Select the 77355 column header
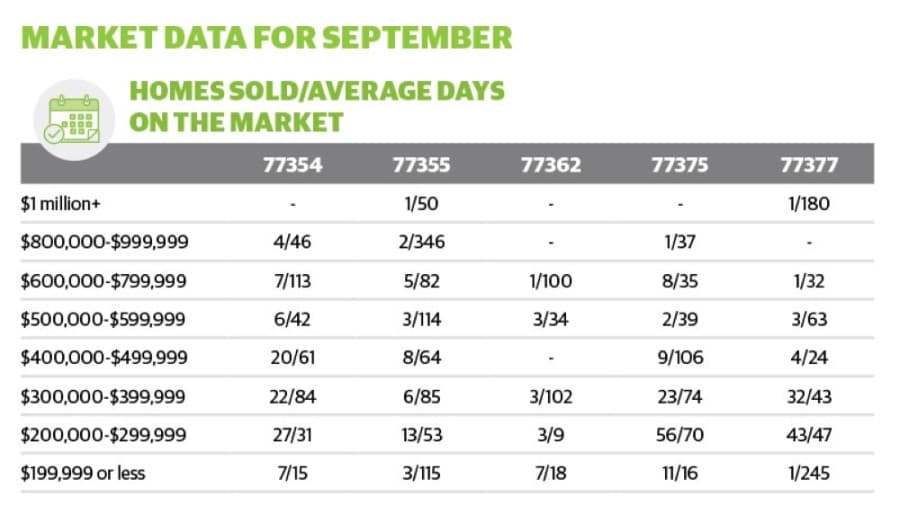 click(x=421, y=165)
